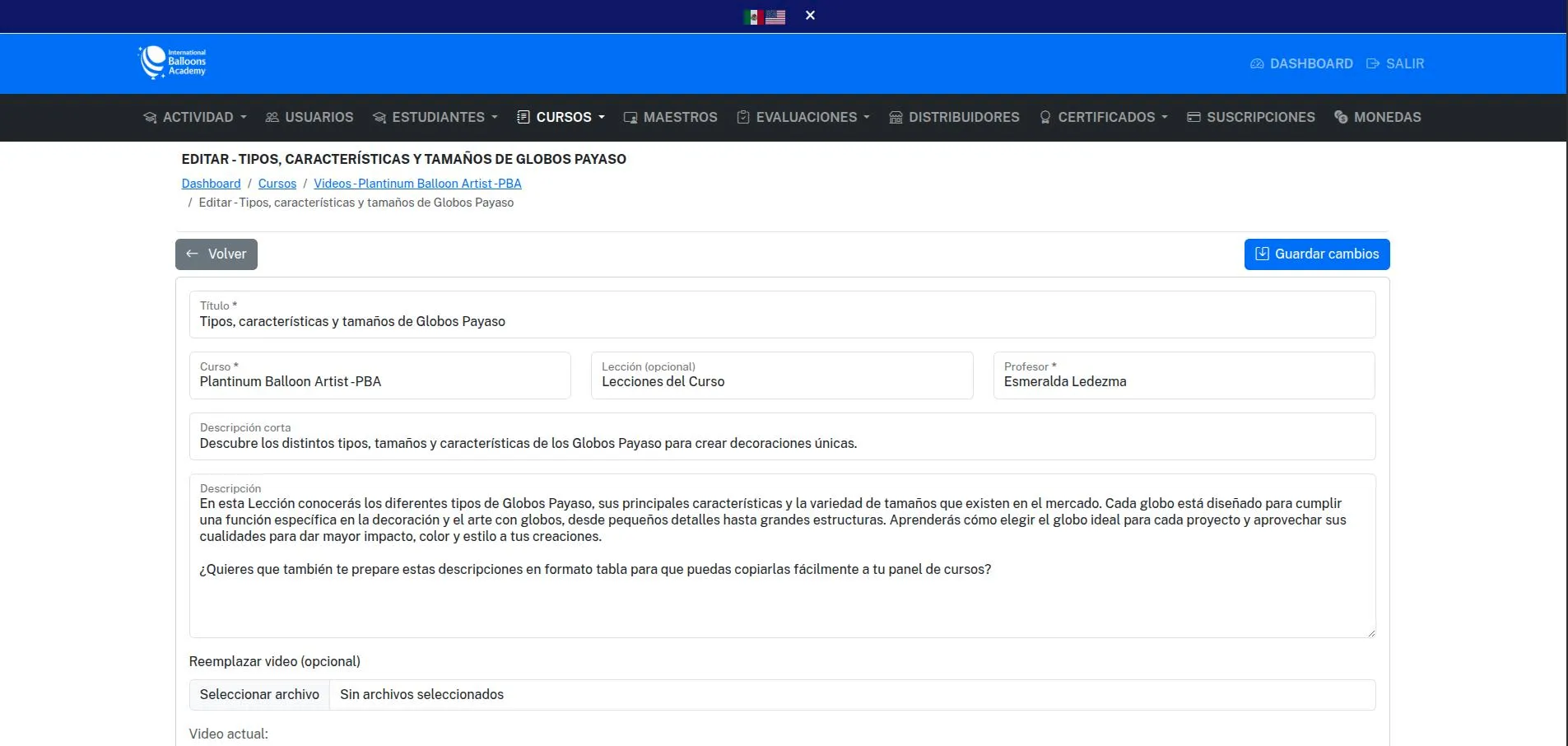Click the save icon inside Guardar cambios
The height and width of the screenshot is (746, 1568).
click(1262, 254)
